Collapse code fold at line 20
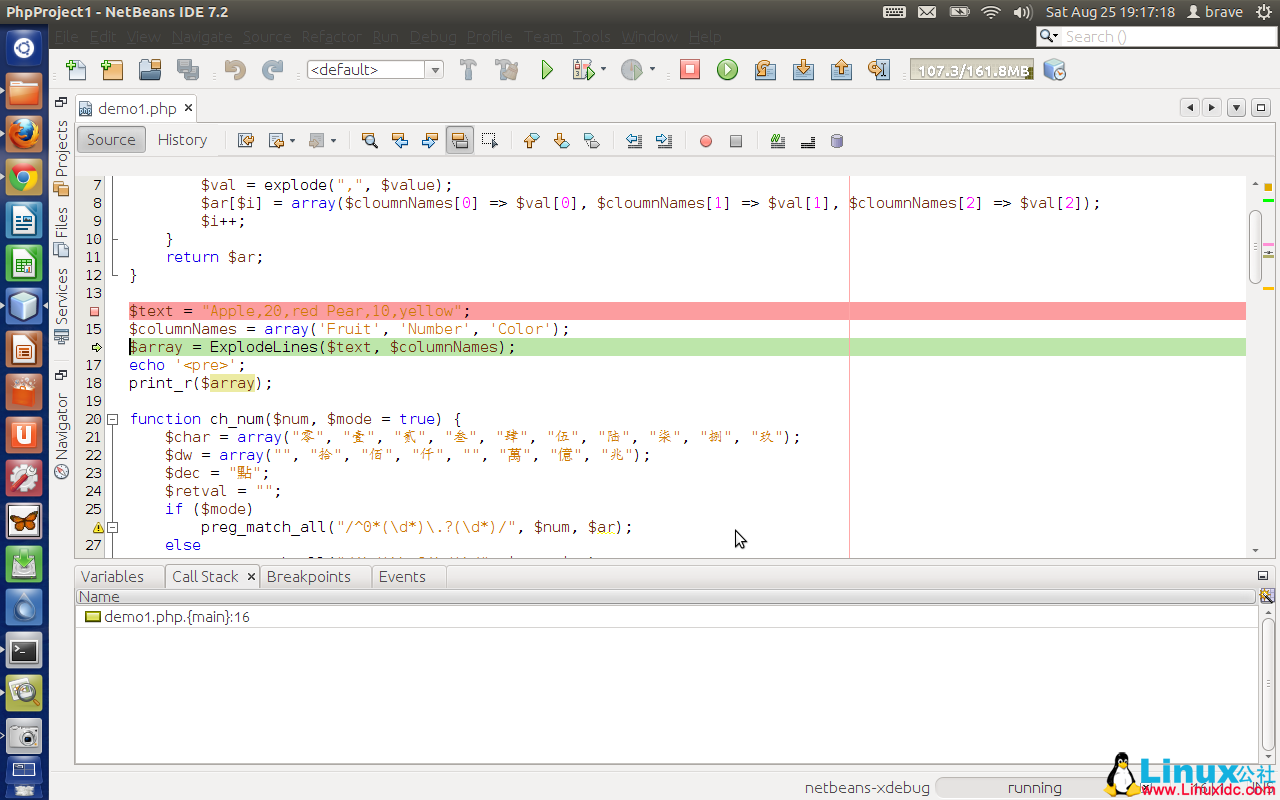The image size is (1280, 800). click(113, 419)
